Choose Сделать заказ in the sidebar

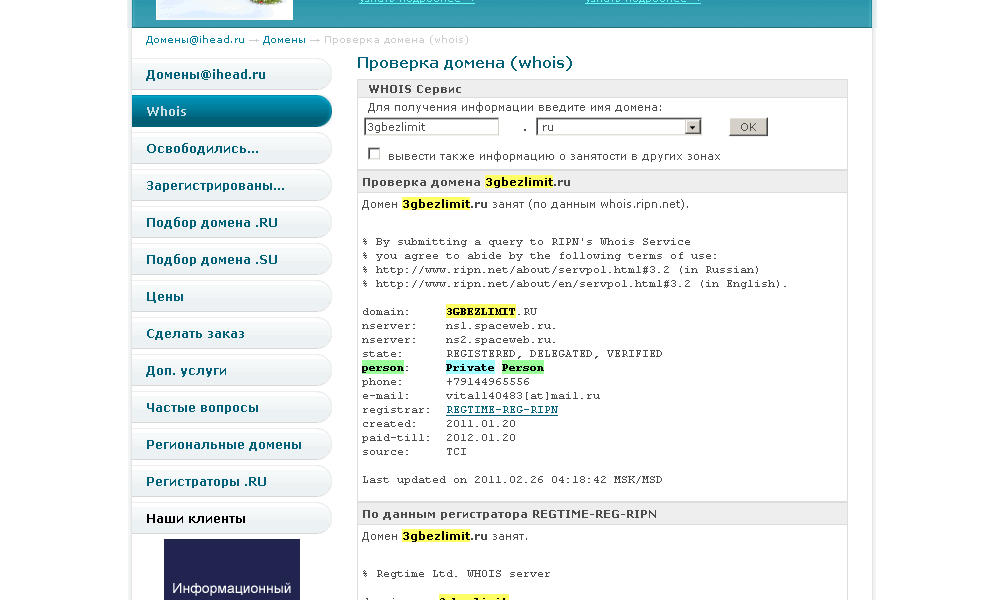click(x=231, y=334)
